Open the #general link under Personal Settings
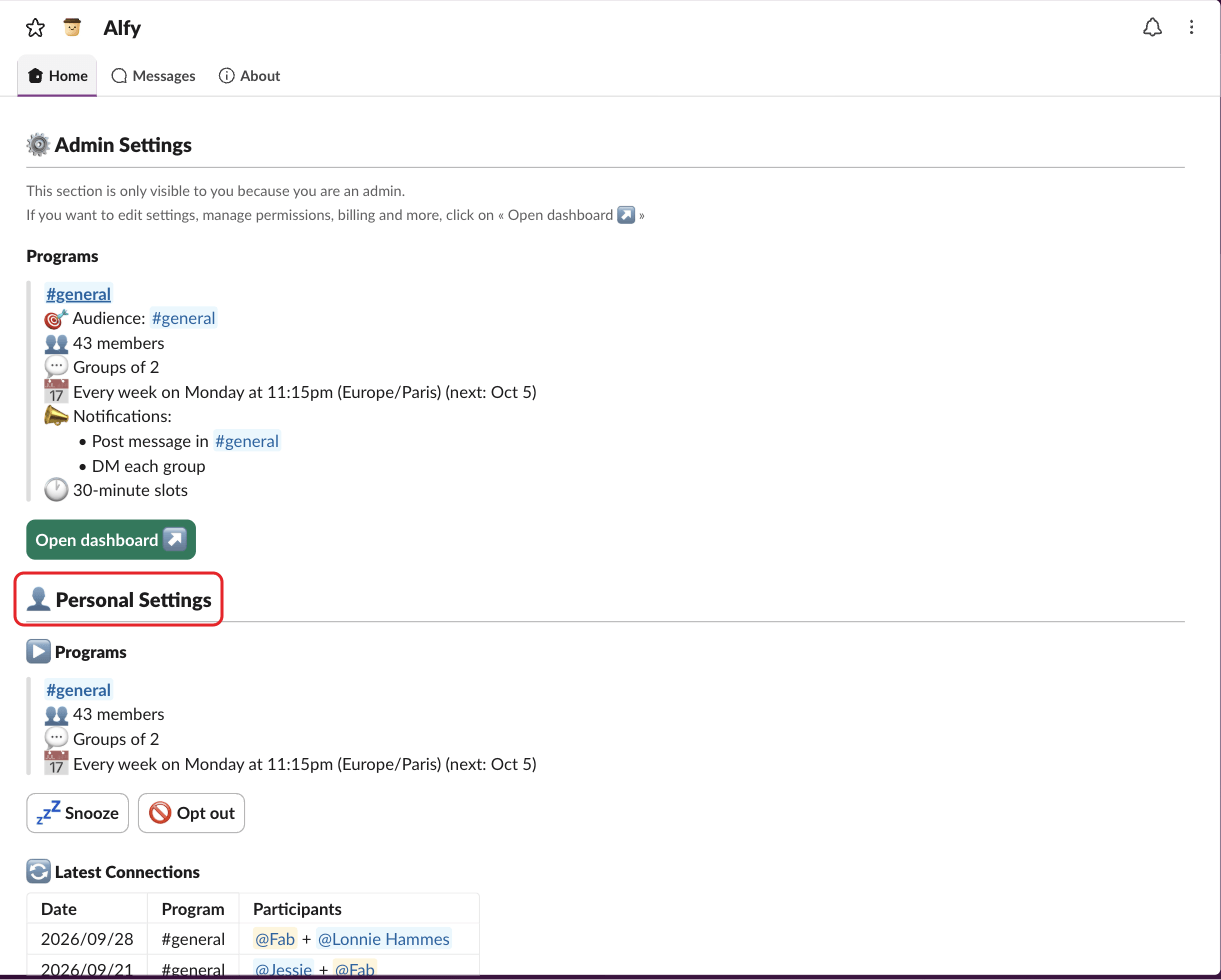 pos(78,690)
